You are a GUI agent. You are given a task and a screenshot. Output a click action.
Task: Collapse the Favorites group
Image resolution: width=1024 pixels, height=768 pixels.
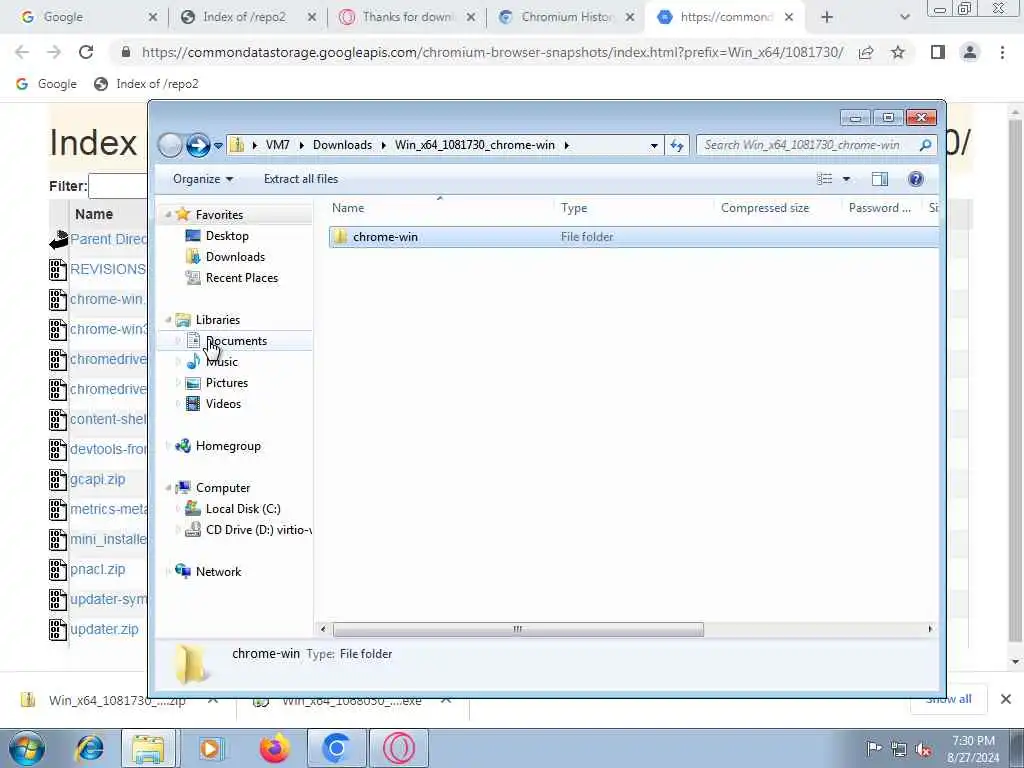click(168, 215)
